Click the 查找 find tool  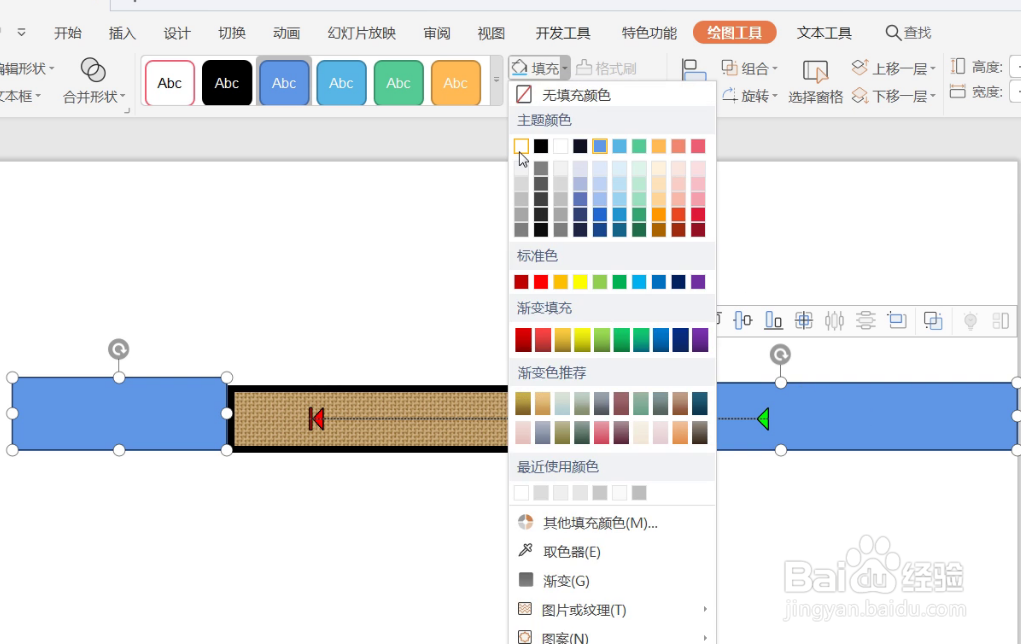tap(908, 32)
